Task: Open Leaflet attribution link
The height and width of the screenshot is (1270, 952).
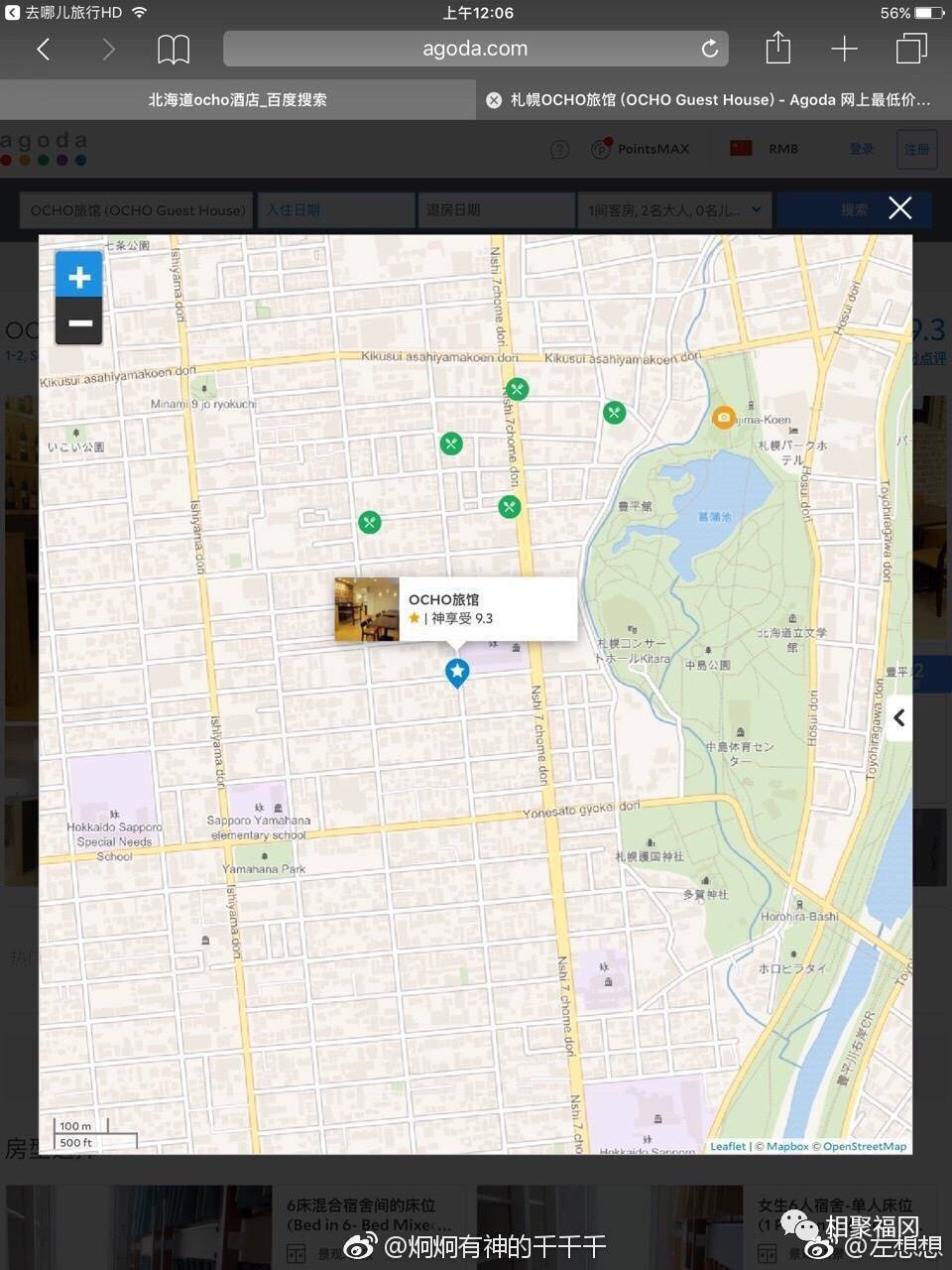Action: (727, 1146)
